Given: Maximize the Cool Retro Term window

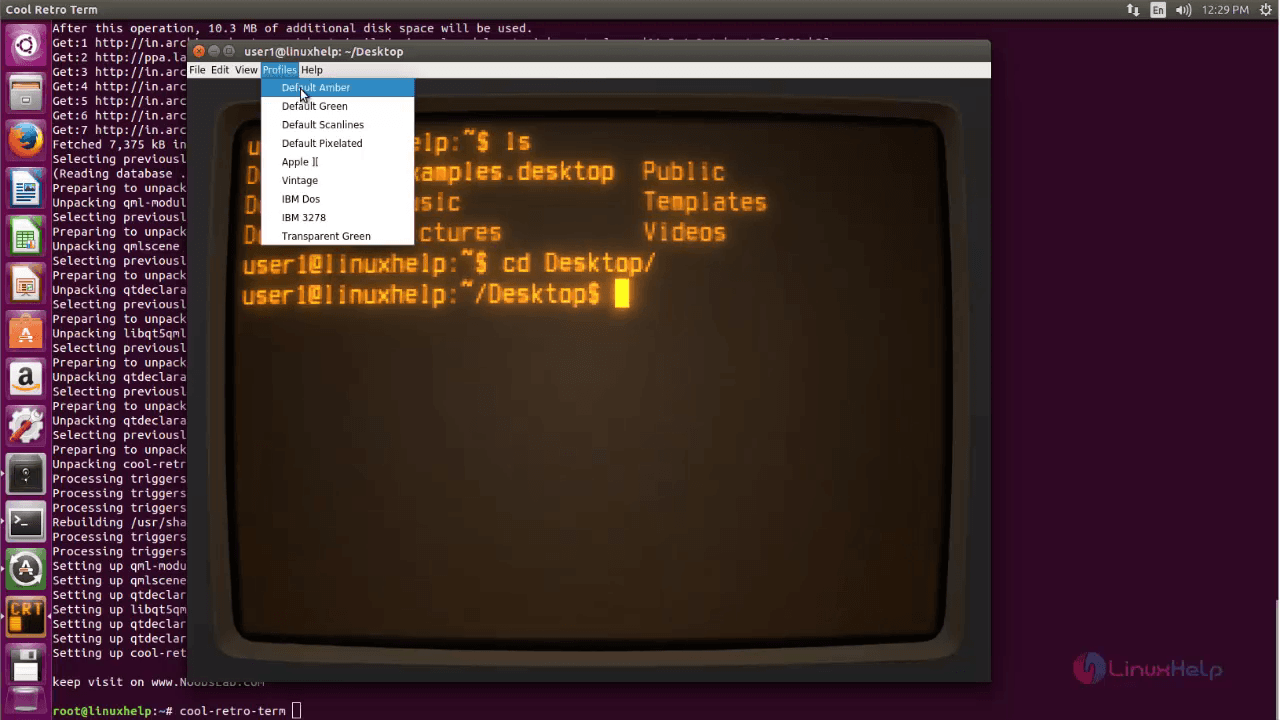Looking at the screenshot, I should (229, 51).
